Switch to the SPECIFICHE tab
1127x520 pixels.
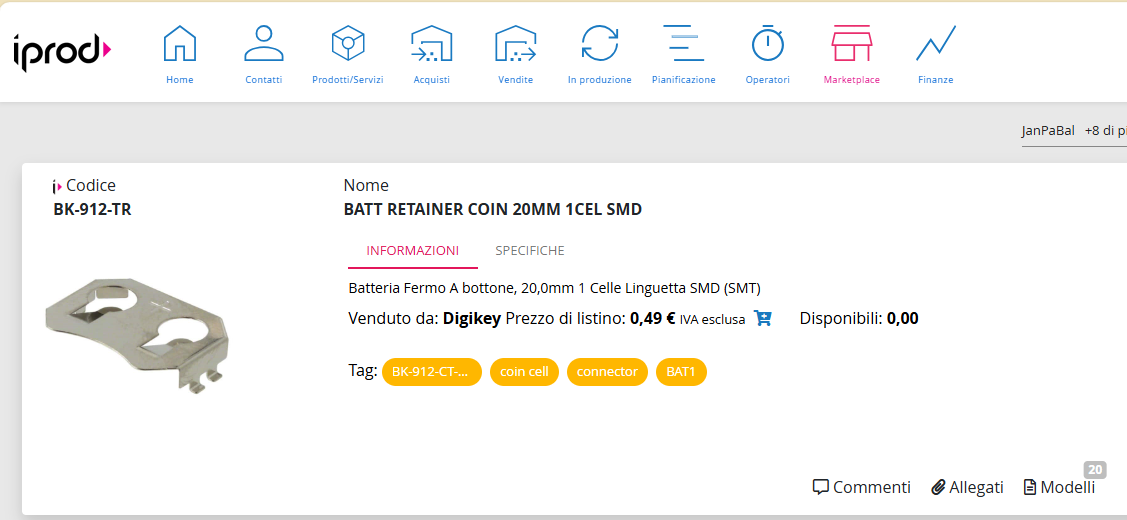click(x=530, y=251)
